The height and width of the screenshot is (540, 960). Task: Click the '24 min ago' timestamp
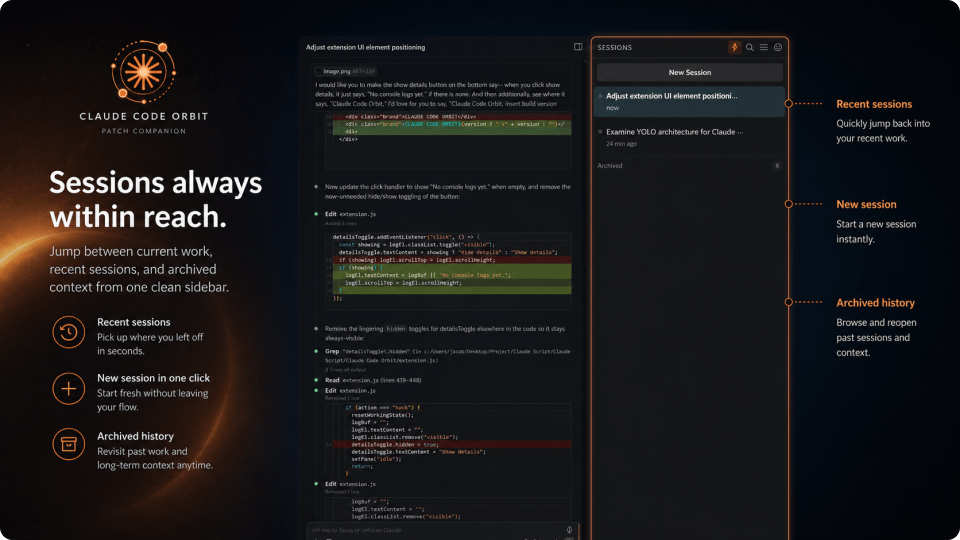pos(621,144)
